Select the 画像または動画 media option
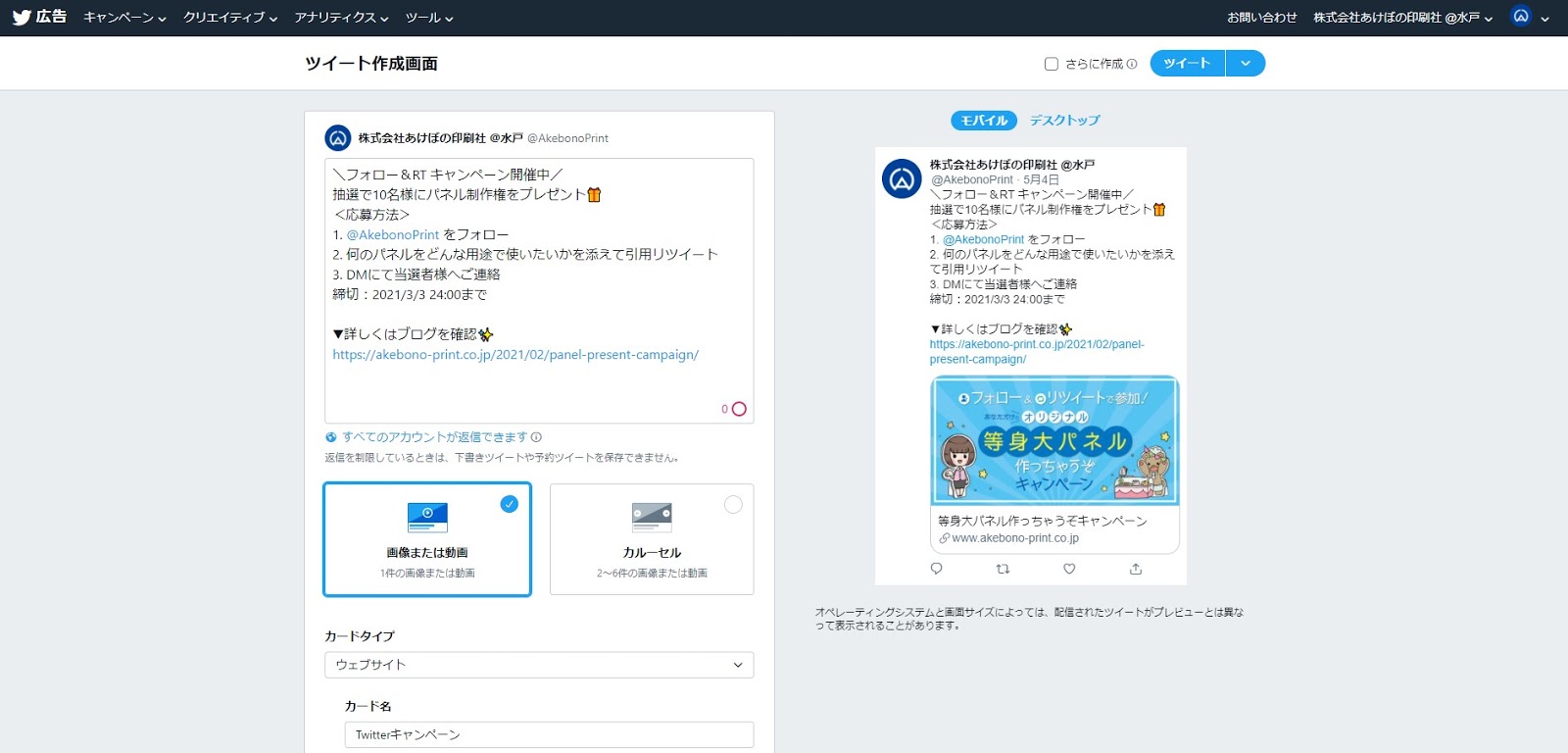Viewport: 1568px width, 753px height. pos(427,539)
